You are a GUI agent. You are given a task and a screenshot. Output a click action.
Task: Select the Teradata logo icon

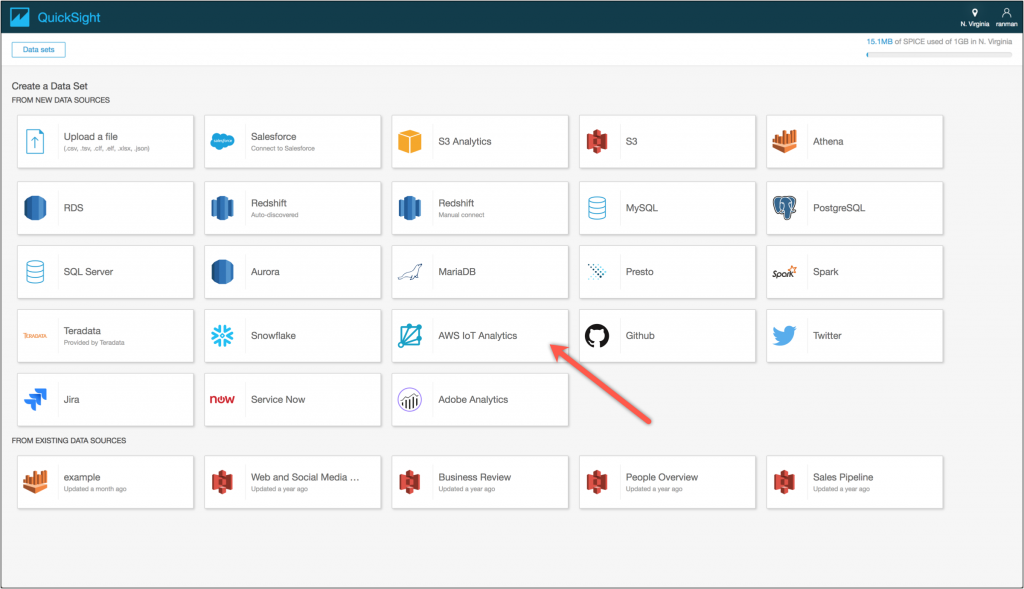click(x=35, y=336)
